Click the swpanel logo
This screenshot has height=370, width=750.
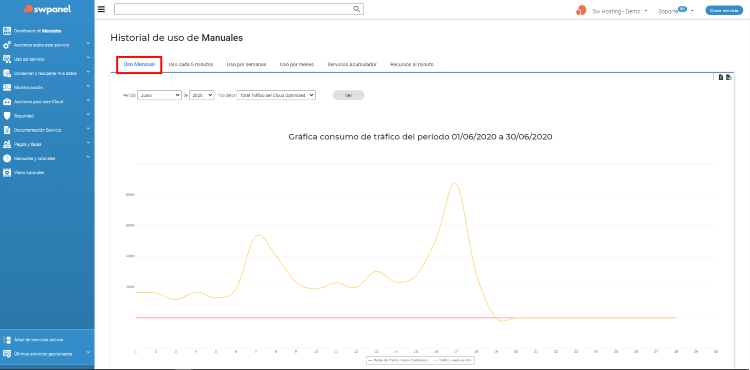(x=47, y=9)
